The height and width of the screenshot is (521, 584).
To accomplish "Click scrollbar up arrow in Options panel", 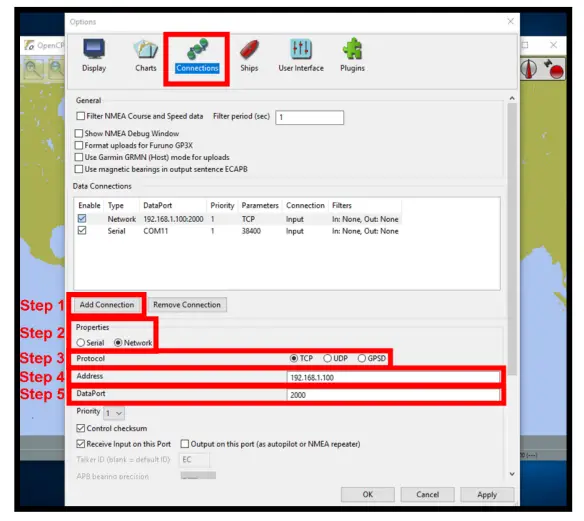I will (x=512, y=98).
